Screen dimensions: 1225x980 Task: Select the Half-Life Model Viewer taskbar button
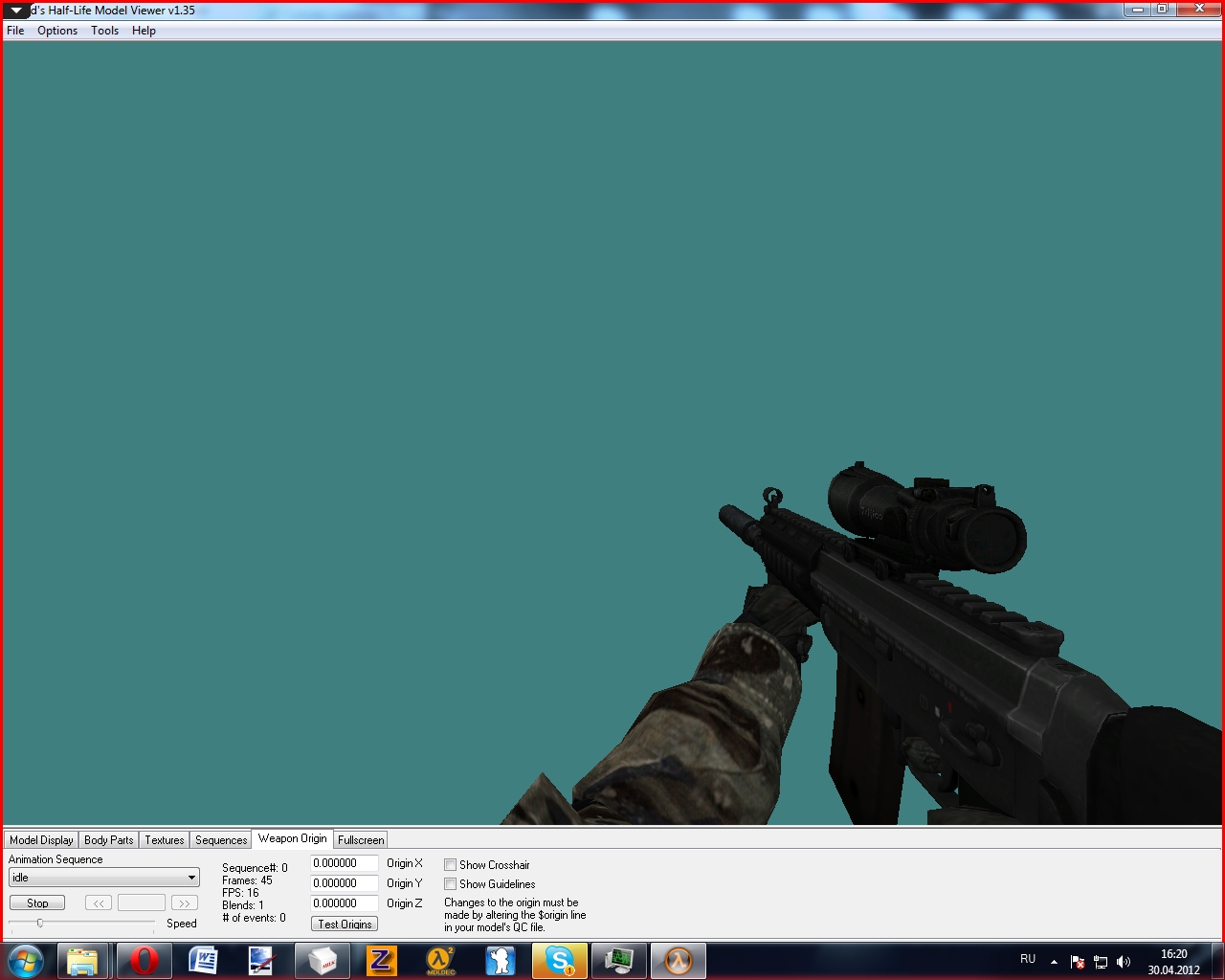pos(679,960)
